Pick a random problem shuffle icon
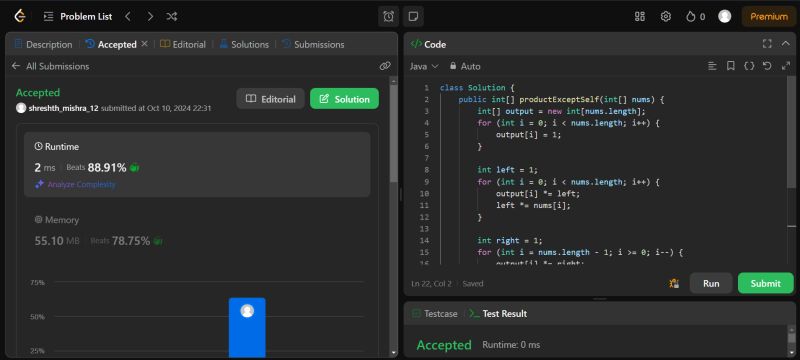The height and width of the screenshot is (360, 800). click(172, 16)
